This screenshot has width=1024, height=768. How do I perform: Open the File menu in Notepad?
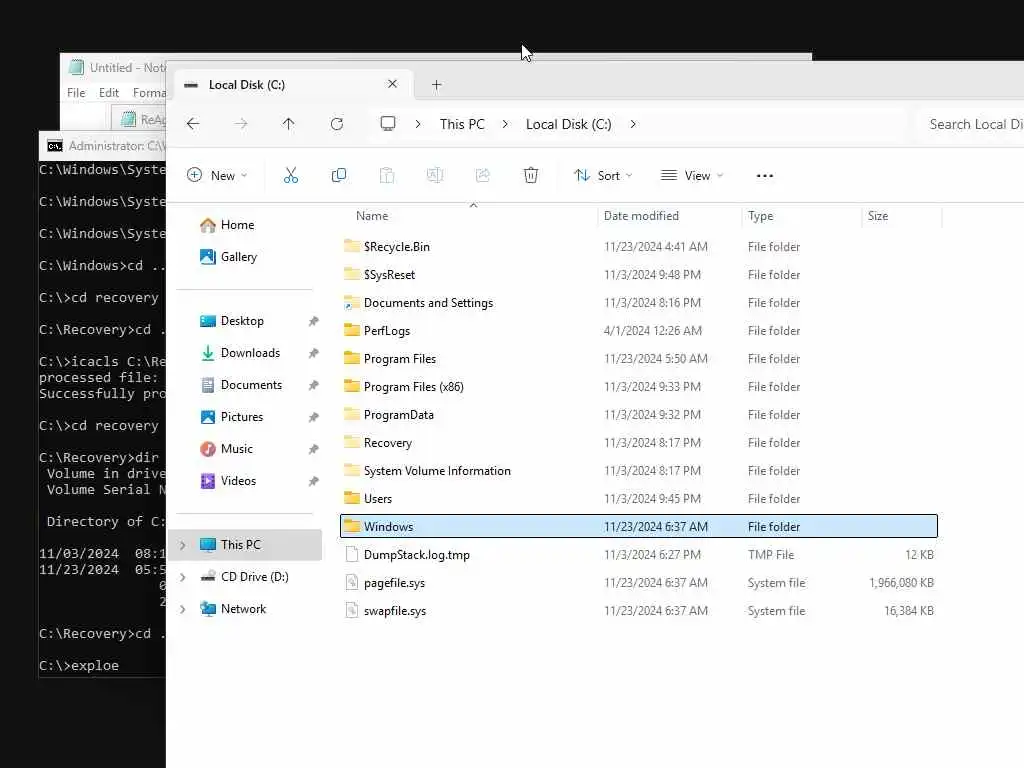click(x=76, y=93)
